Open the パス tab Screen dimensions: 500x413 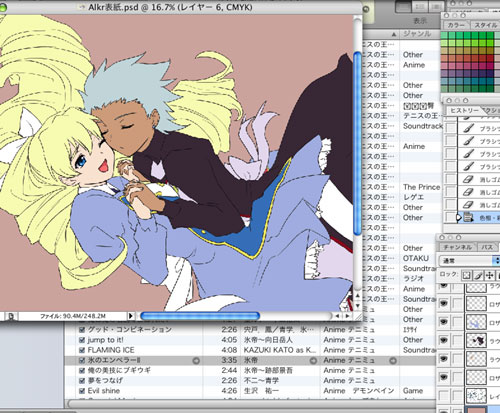[x=487, y=247]
